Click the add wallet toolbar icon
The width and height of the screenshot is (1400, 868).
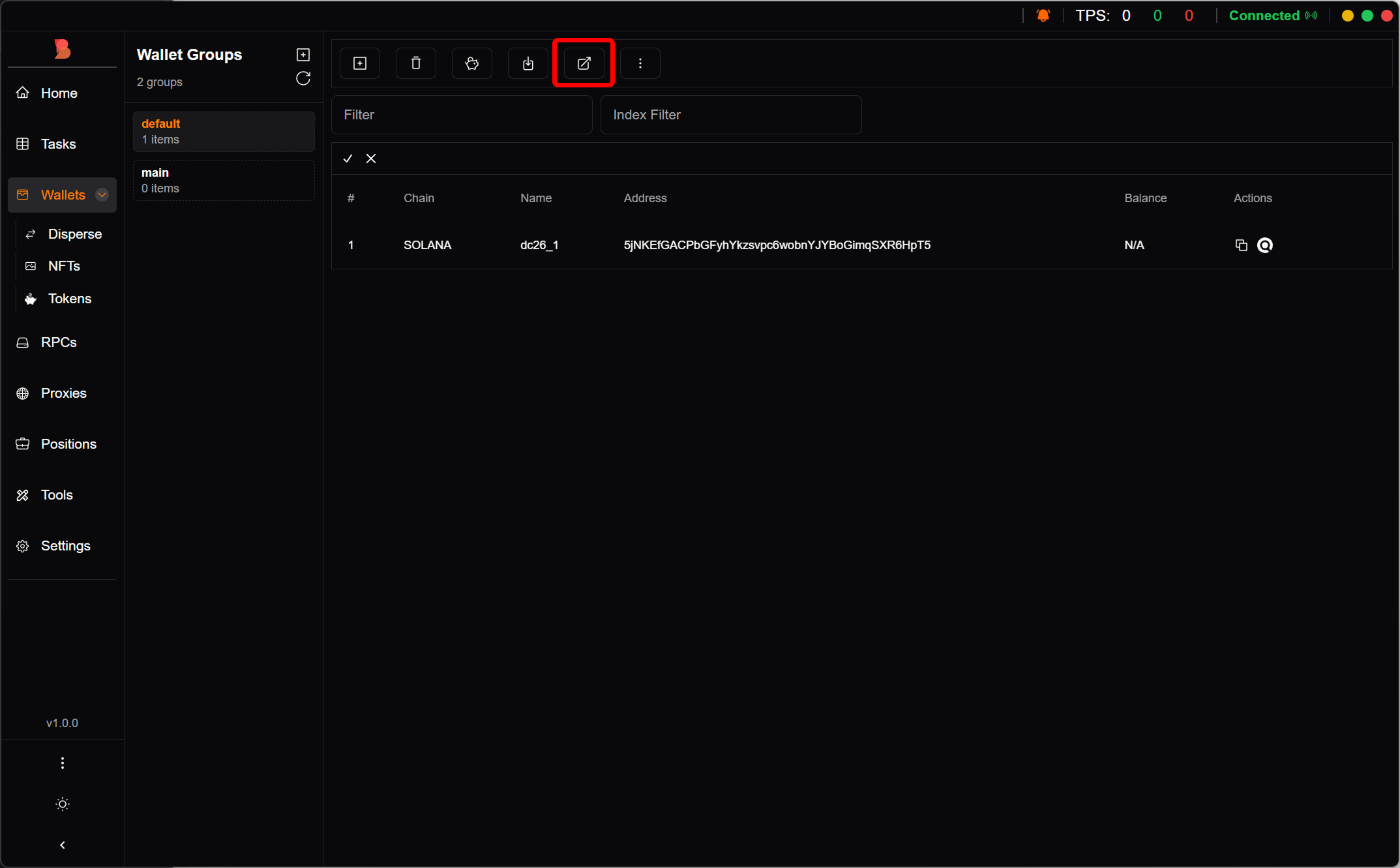click(x=360, y=63)
